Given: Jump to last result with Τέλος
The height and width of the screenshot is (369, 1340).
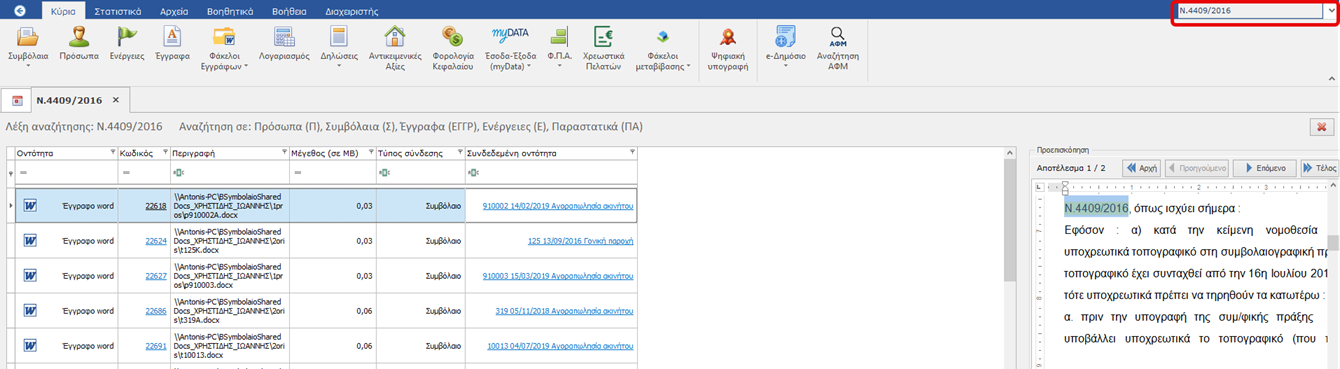Looking at the screenshot, I should (1319, 168).
